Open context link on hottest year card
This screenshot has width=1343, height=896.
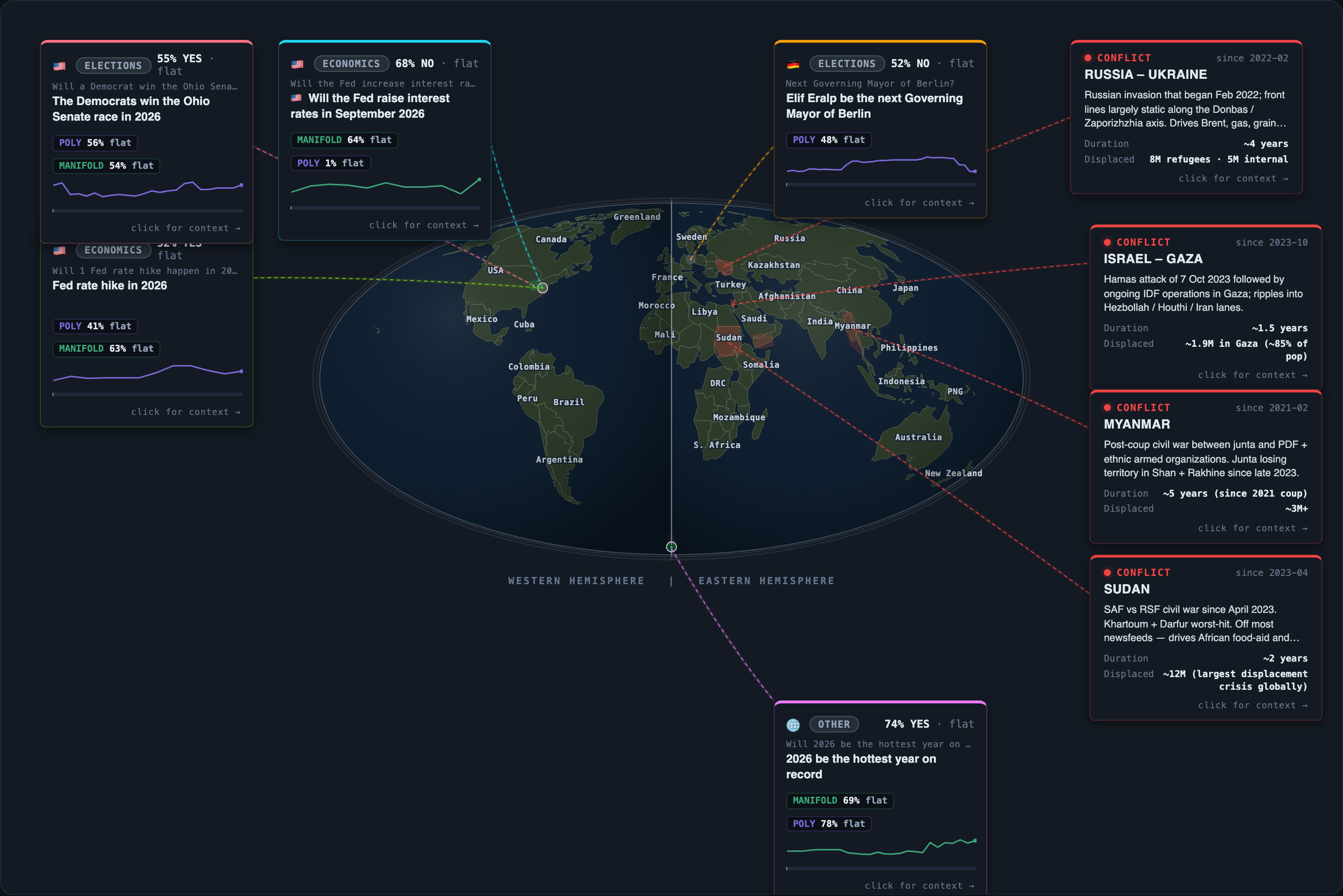919,886
